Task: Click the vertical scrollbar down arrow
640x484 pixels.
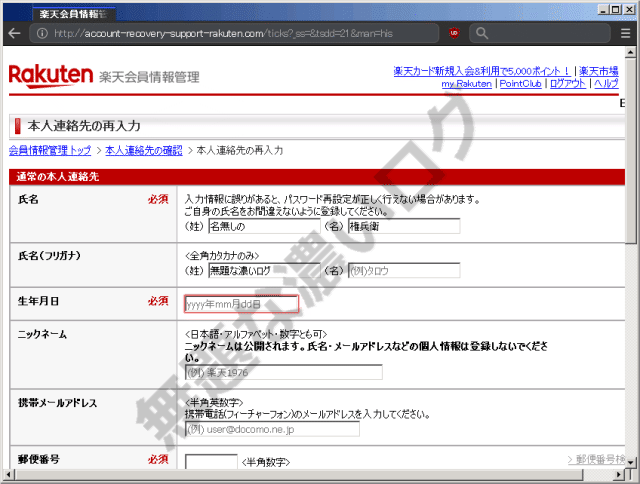Action: click(631, 463)
